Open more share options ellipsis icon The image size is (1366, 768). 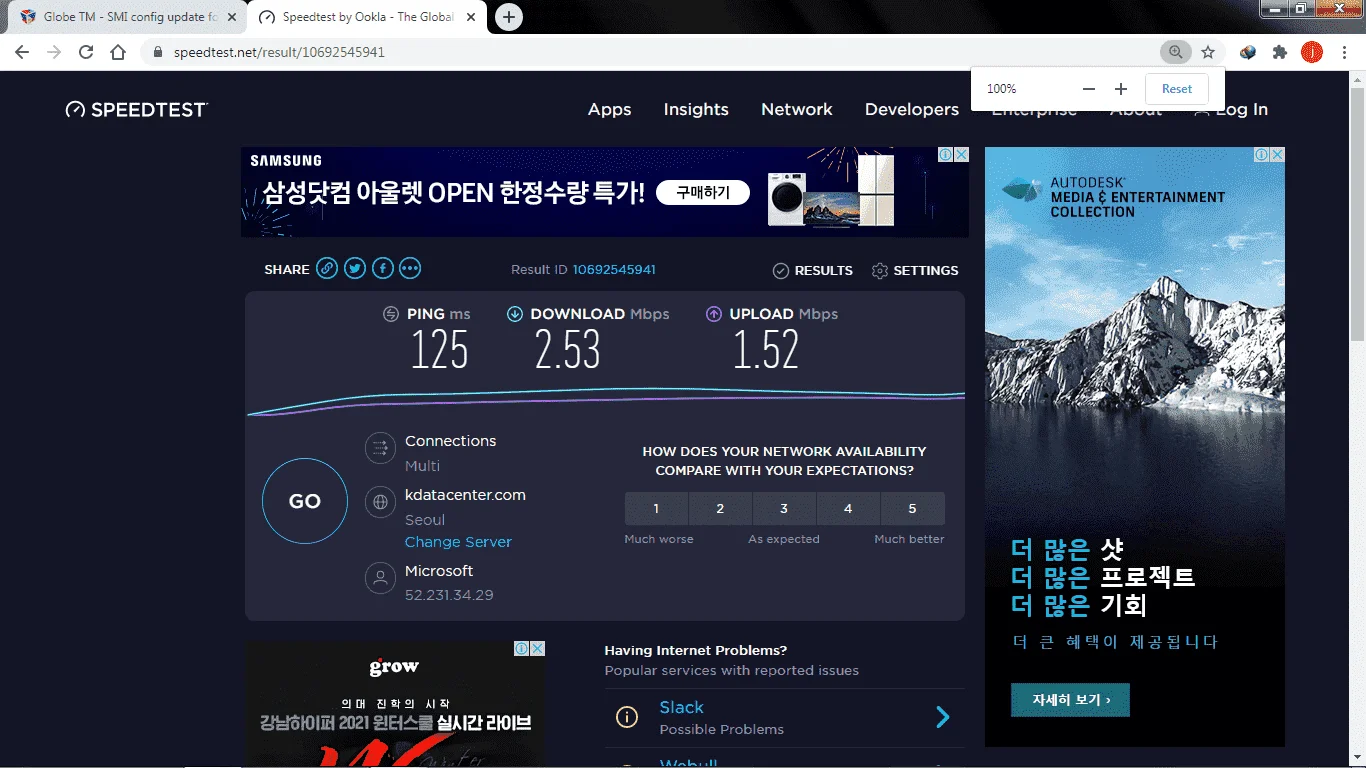[410, 268]
